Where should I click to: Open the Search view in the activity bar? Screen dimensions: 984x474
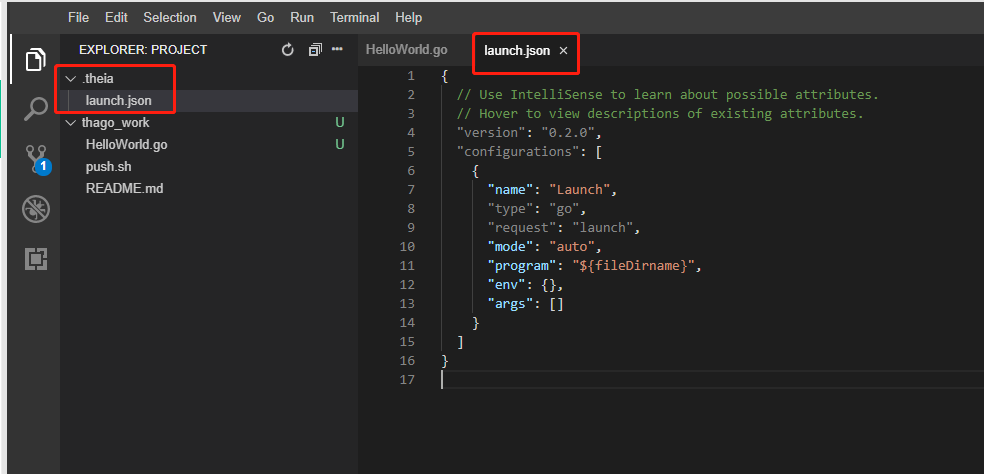coord(36,109)
